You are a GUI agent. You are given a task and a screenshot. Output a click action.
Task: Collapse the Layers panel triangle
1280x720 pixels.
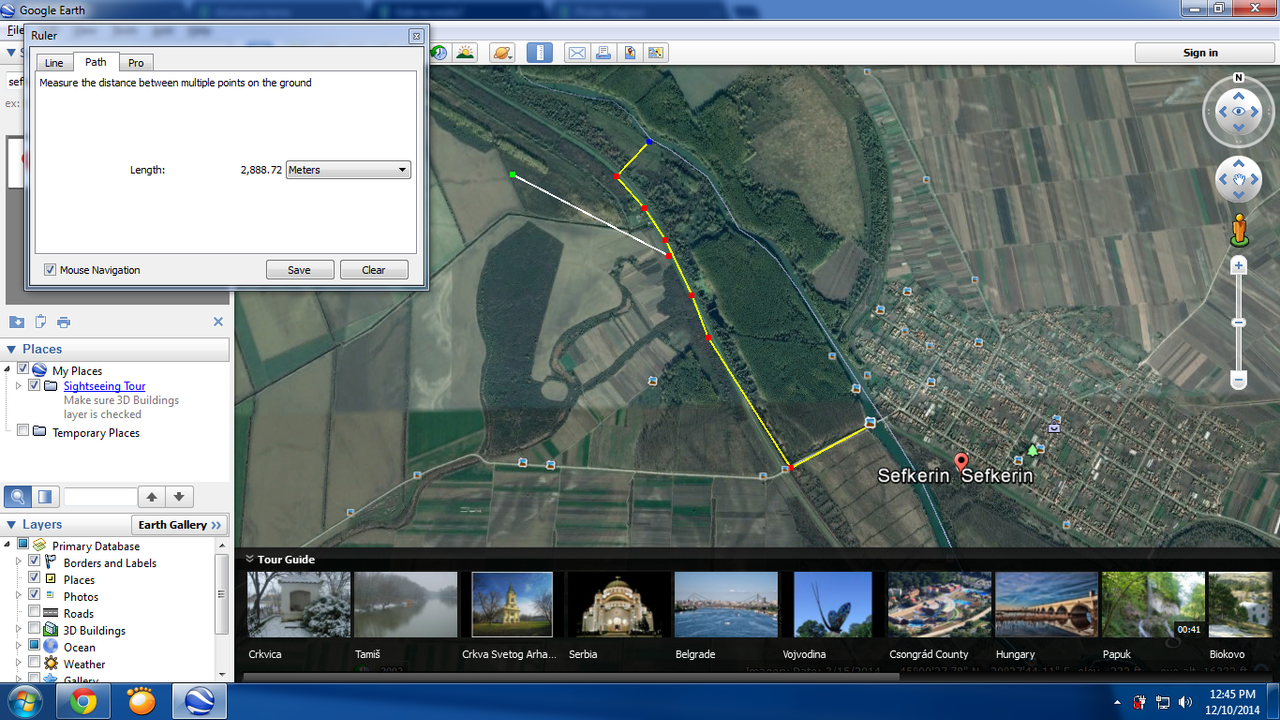[11, 524]
